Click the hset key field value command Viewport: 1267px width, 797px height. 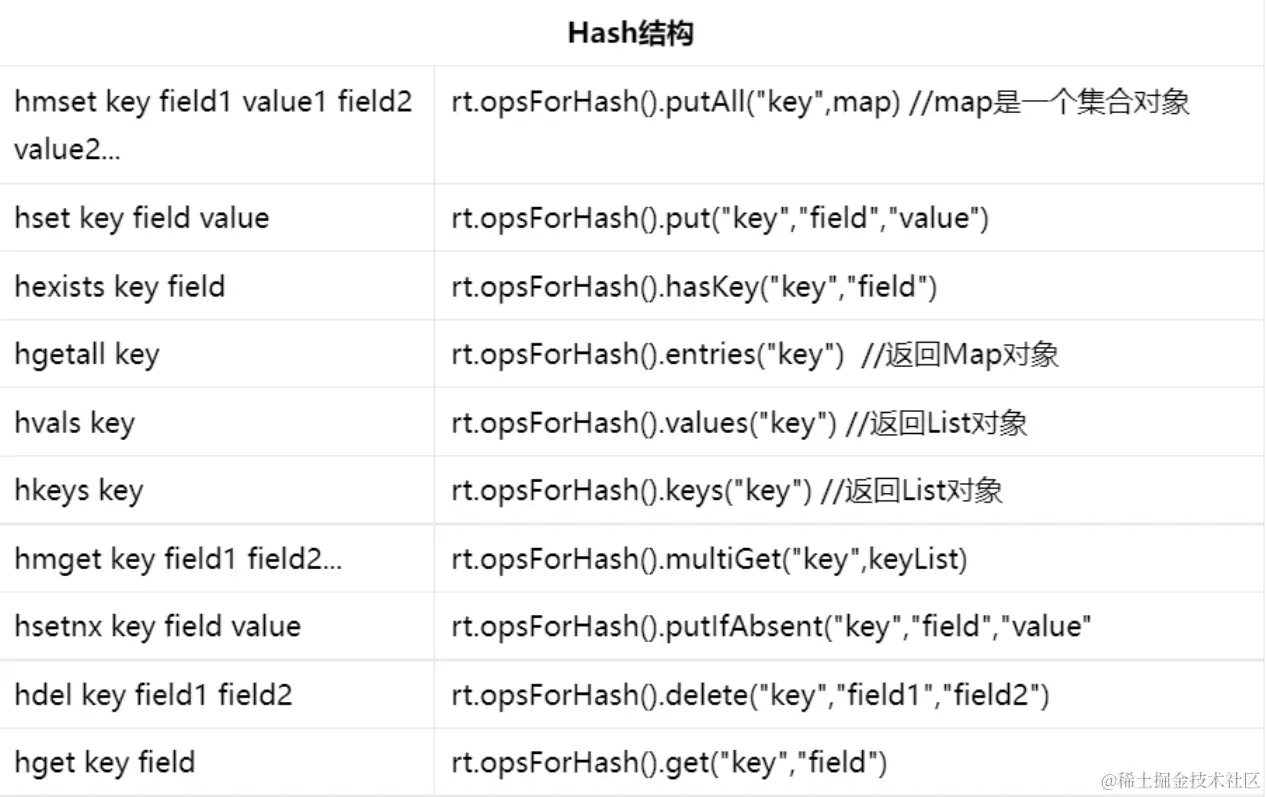tap(142, 218)
